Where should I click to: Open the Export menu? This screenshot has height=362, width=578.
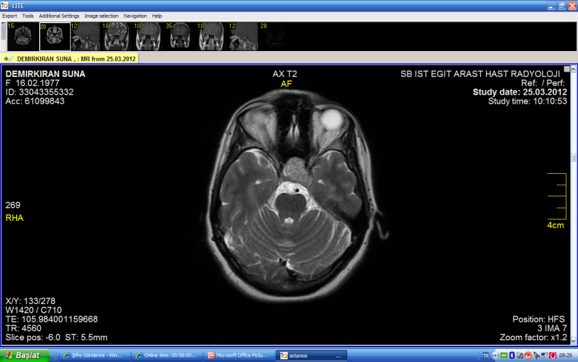[10, 16]
